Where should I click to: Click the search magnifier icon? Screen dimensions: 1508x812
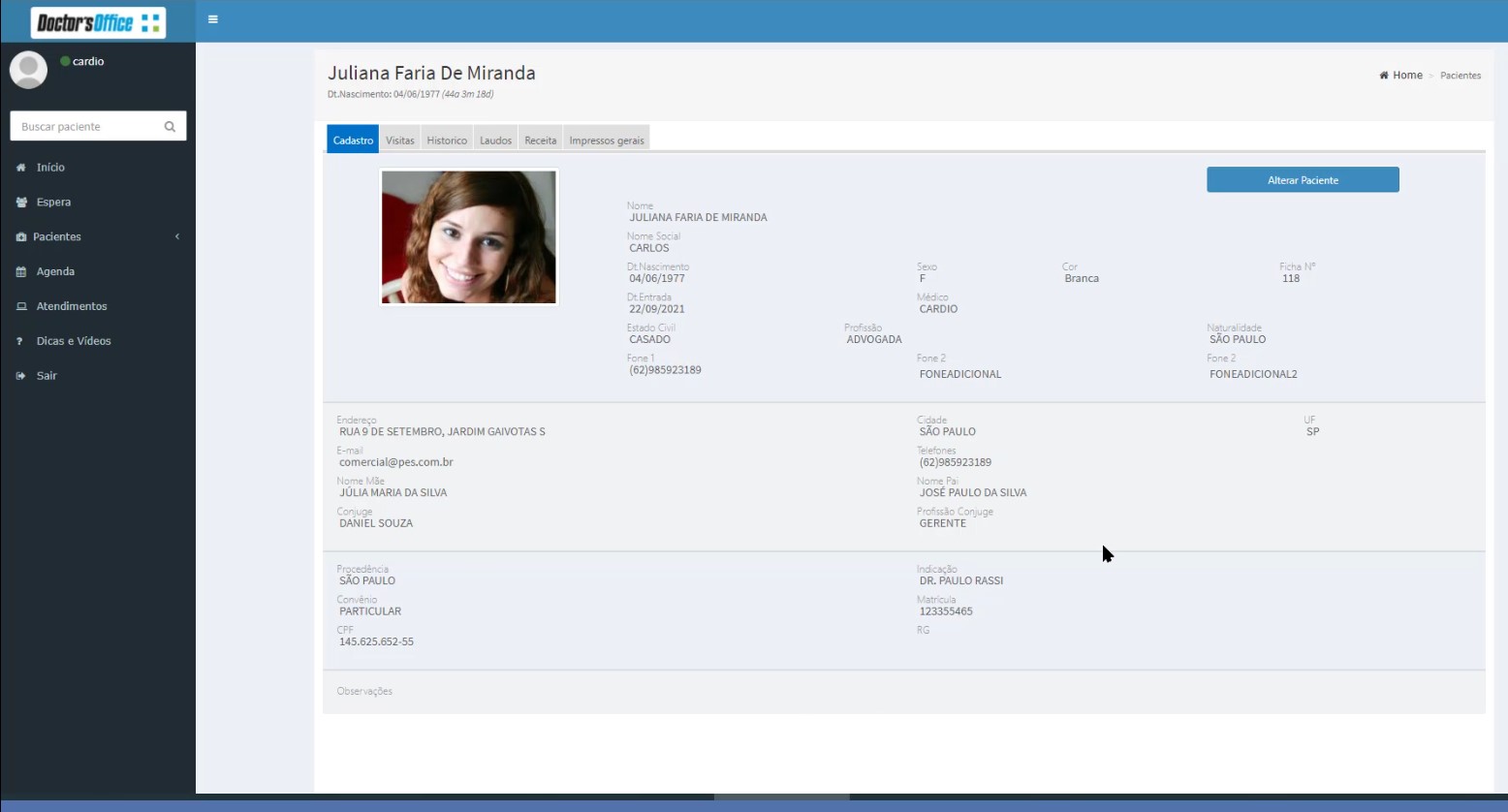pyautogui.click(x=170, y=127)
